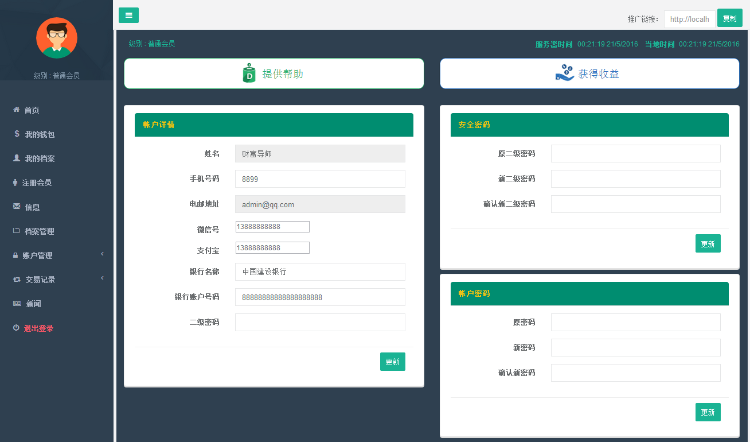Focus the 原二级密码 input field

[635, 153]
